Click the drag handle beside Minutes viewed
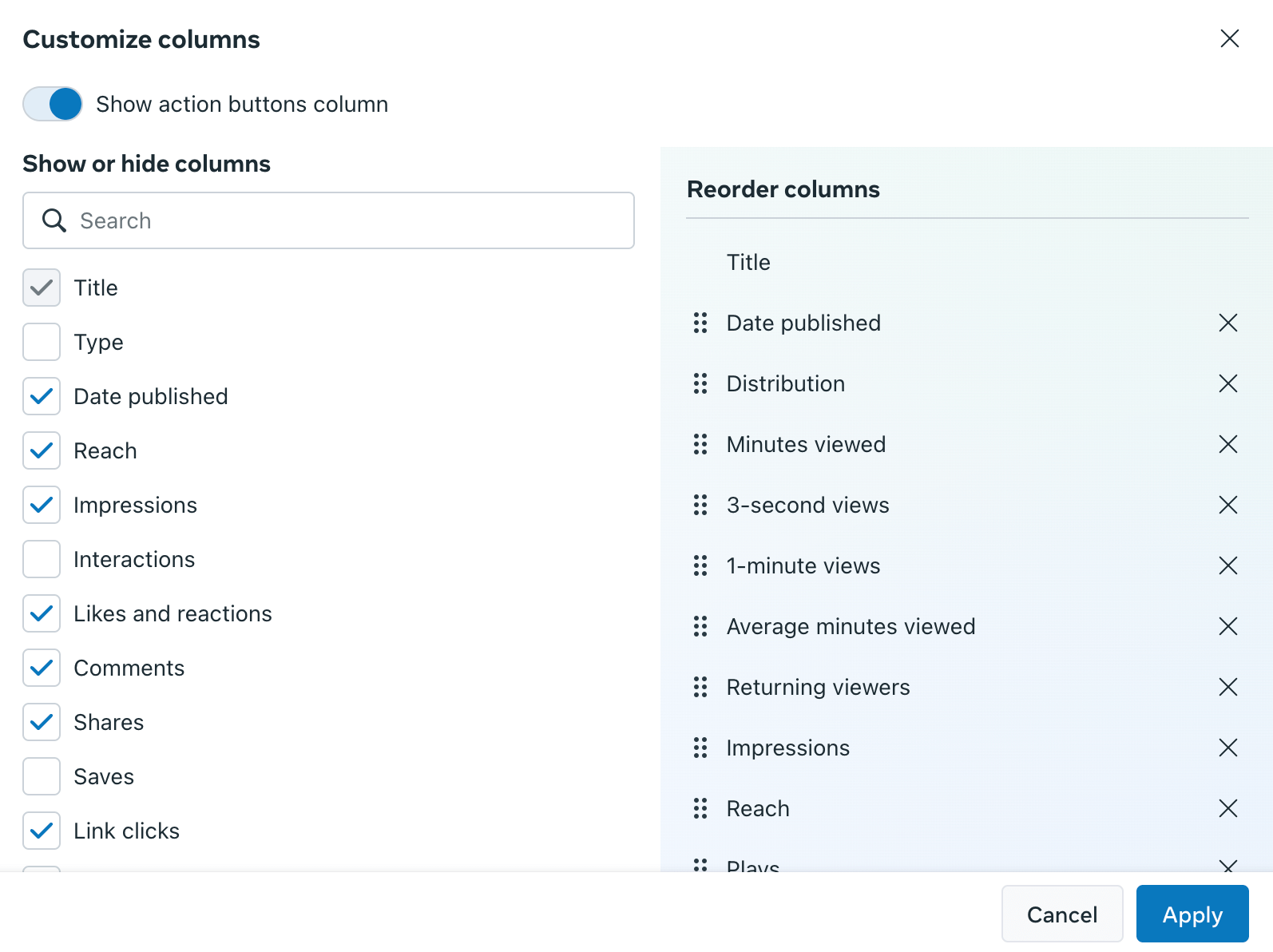This screenshot has width=1273, height=952. click(x=700, y=444)
